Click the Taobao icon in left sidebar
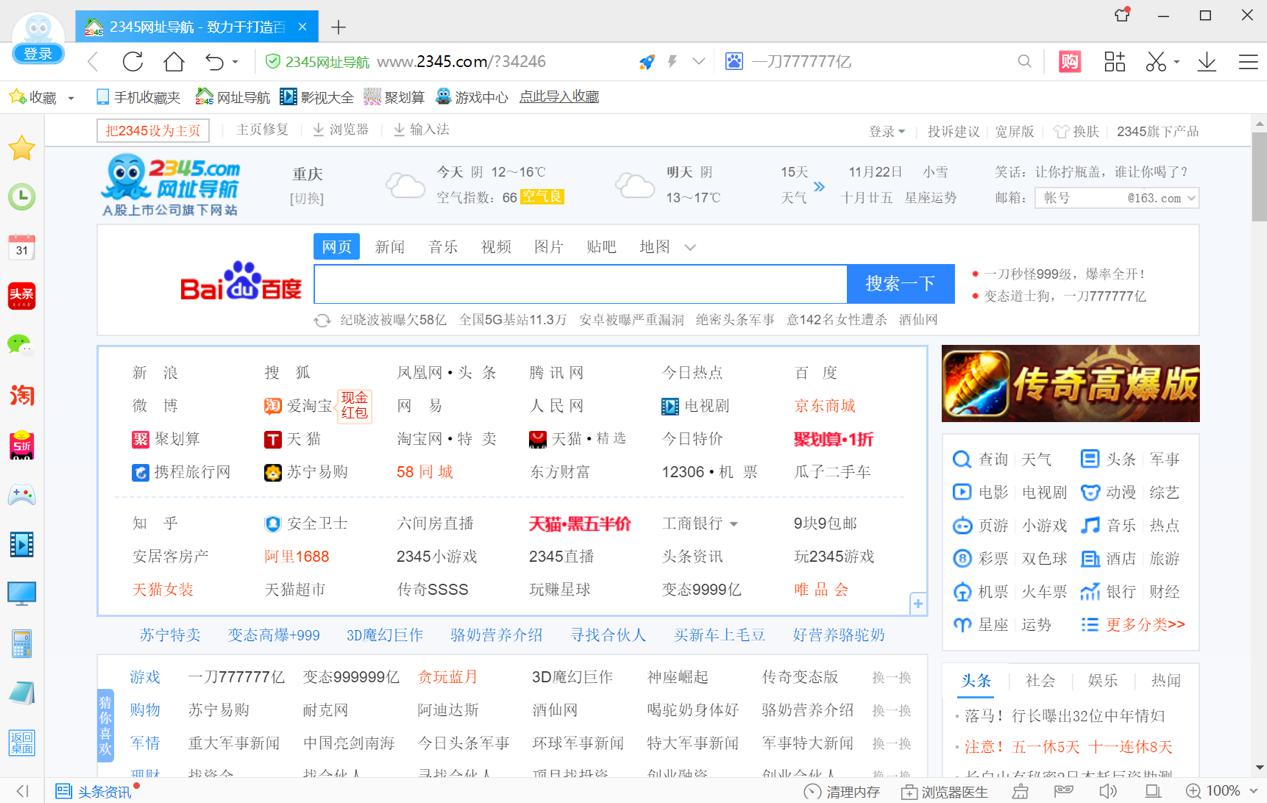Viewport: 1267px width, 803px height. pos(21,395)
